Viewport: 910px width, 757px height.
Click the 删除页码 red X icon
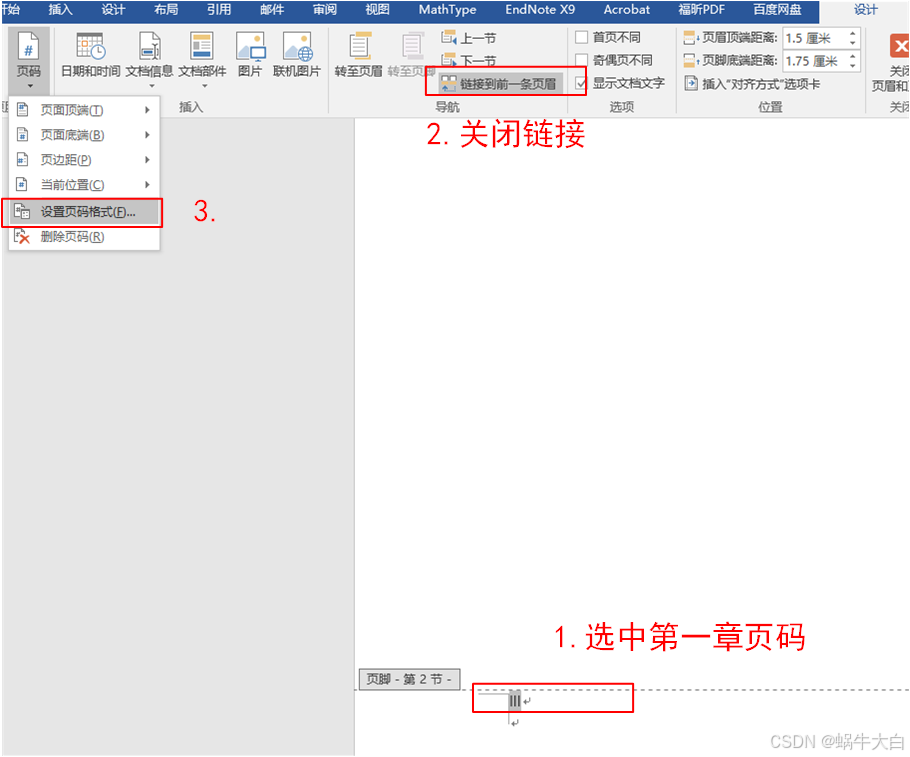(x=22, y=236)
